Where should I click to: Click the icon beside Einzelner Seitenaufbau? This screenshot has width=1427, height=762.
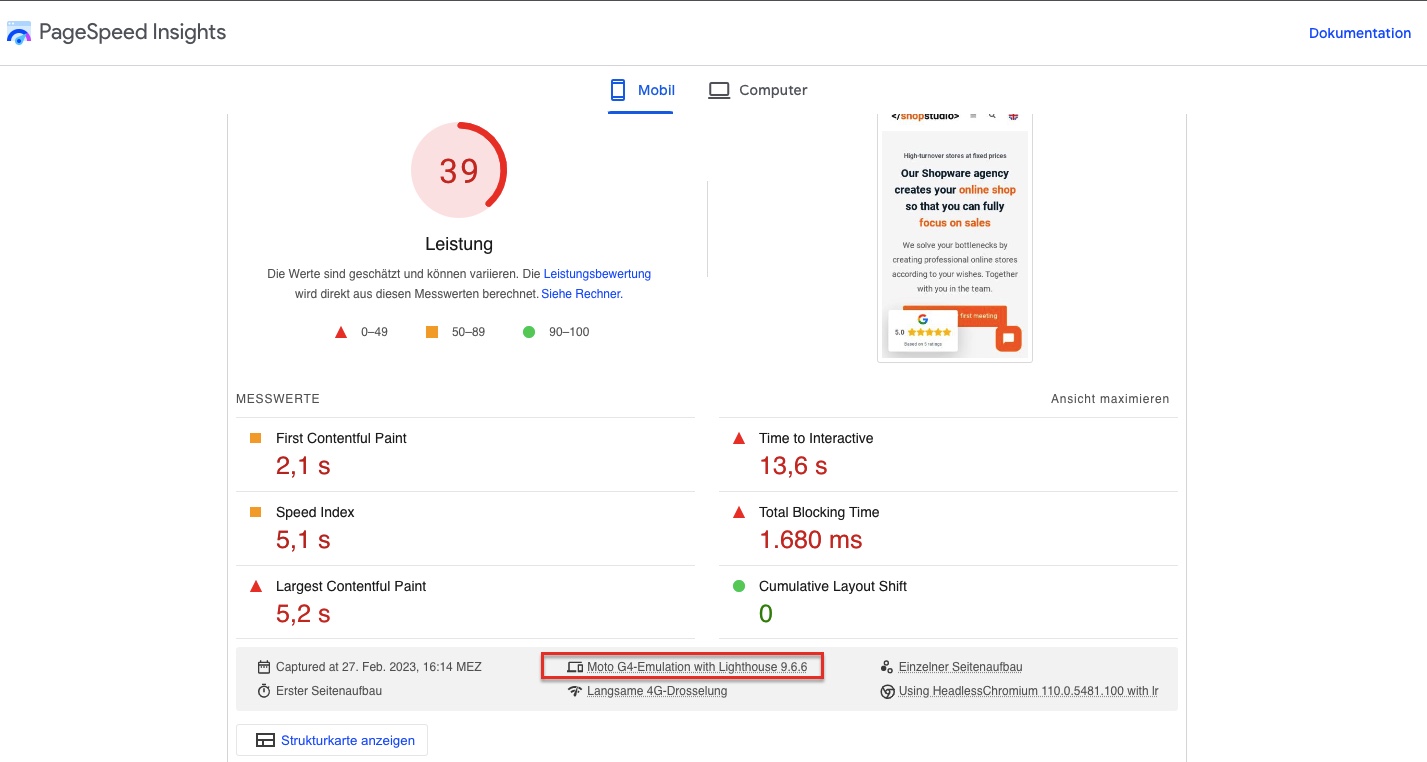pyautogui.click(x=887, y=667)
